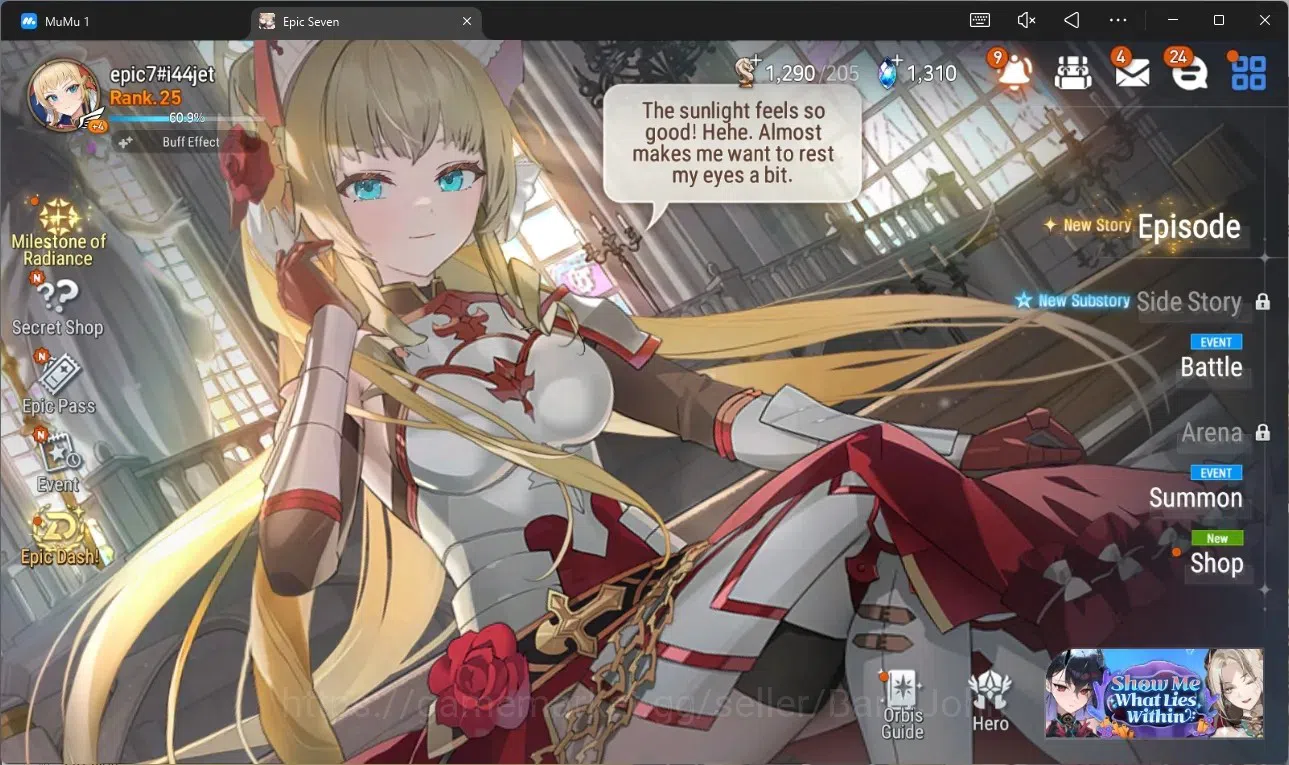Add stamina via the energy icon
Viewport: 1289px width, 765px height.
[746, 72]
